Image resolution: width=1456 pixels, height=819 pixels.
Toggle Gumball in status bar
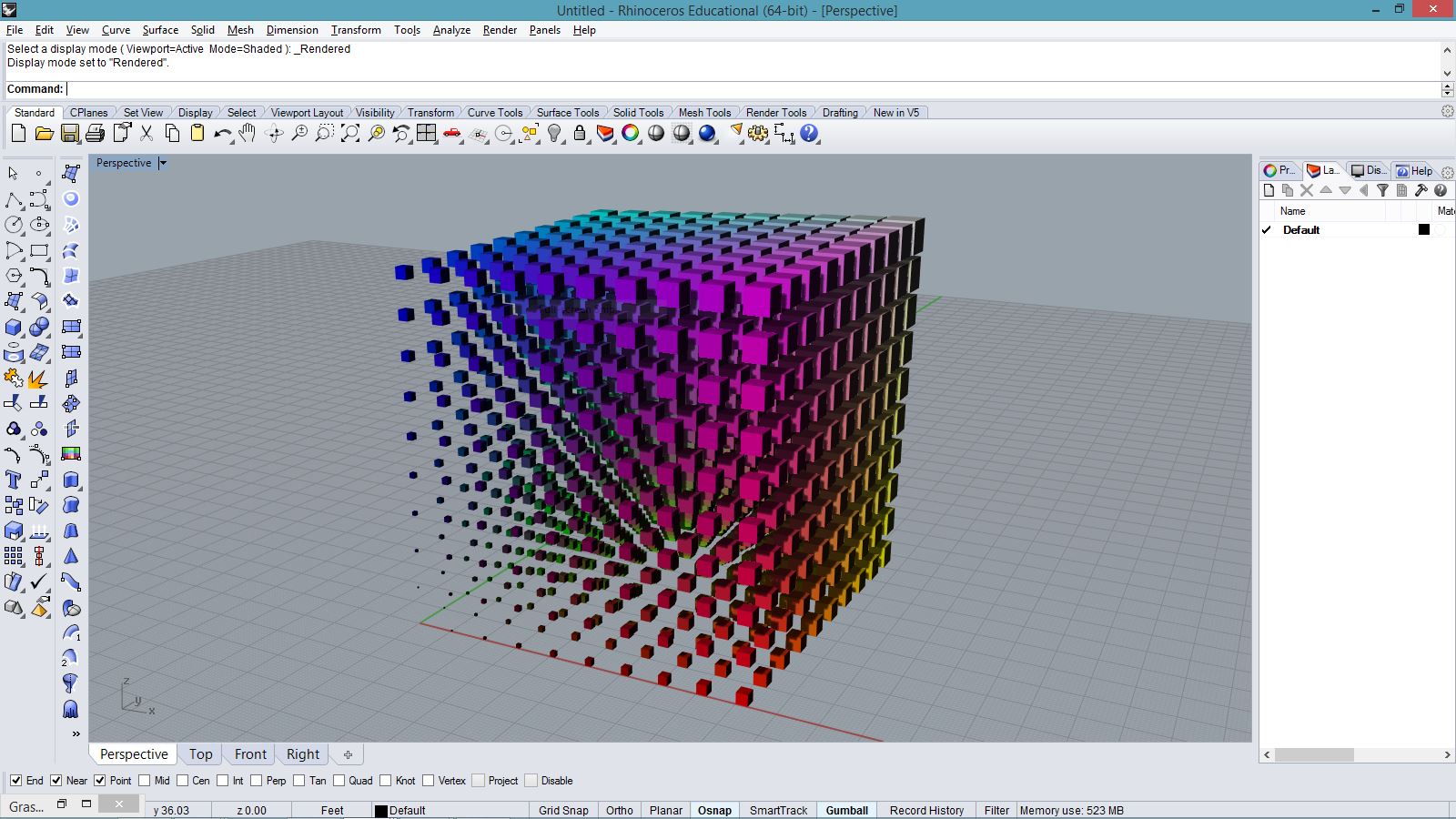point(846,810)
